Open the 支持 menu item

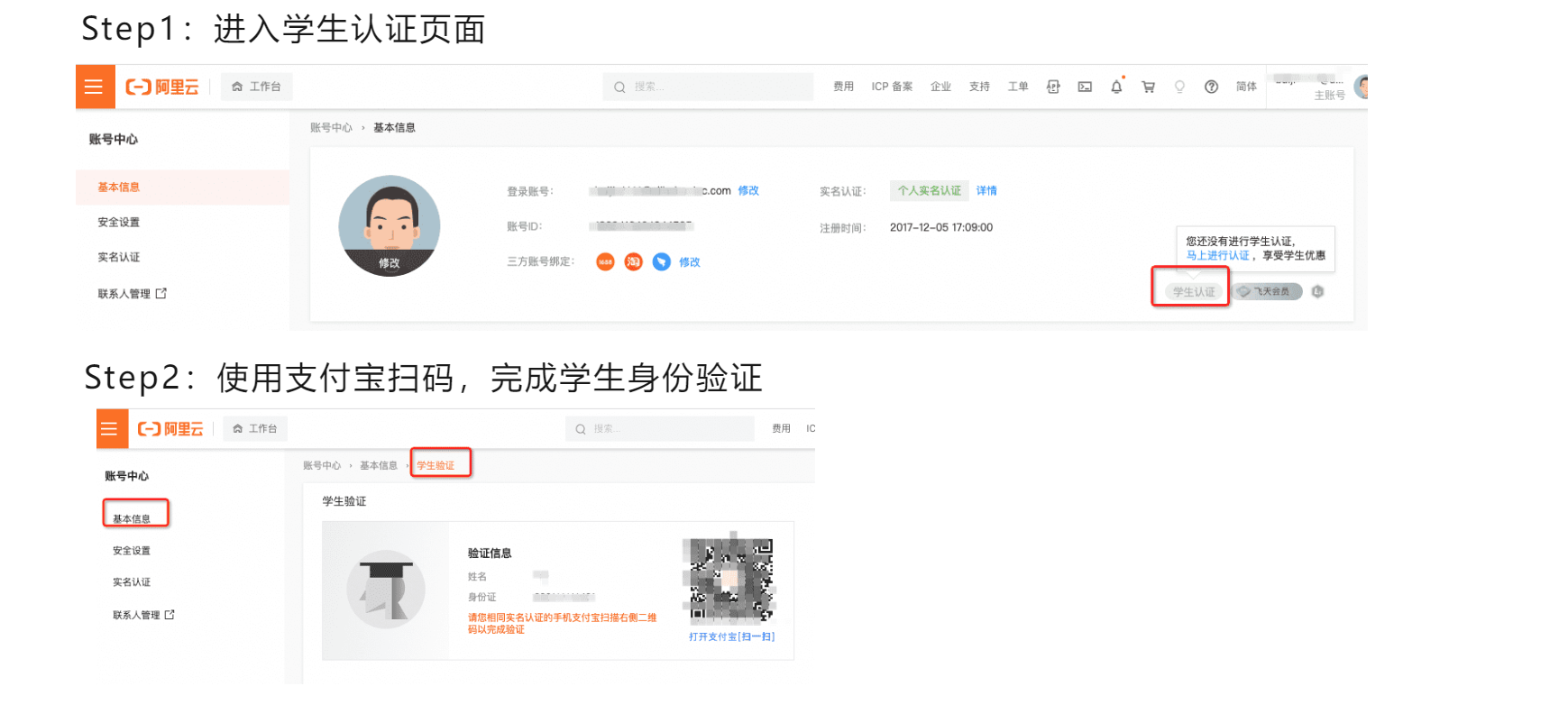[x=979, y=87]
